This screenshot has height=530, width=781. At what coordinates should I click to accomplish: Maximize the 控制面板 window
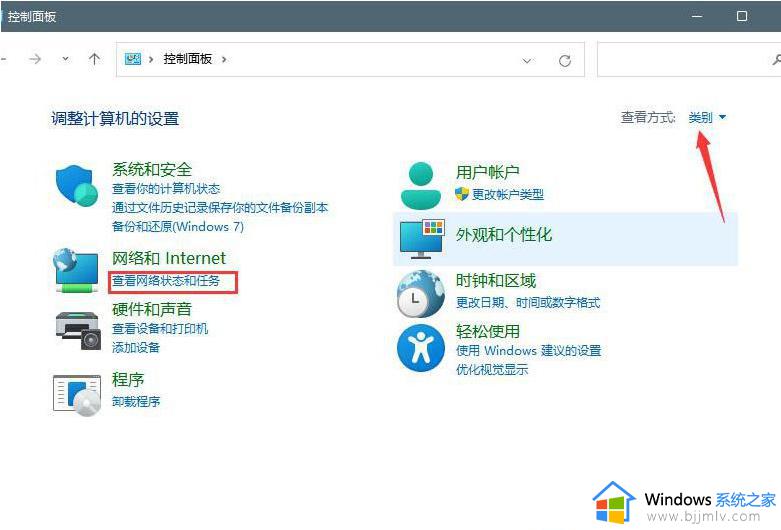[x=742, y=16]
